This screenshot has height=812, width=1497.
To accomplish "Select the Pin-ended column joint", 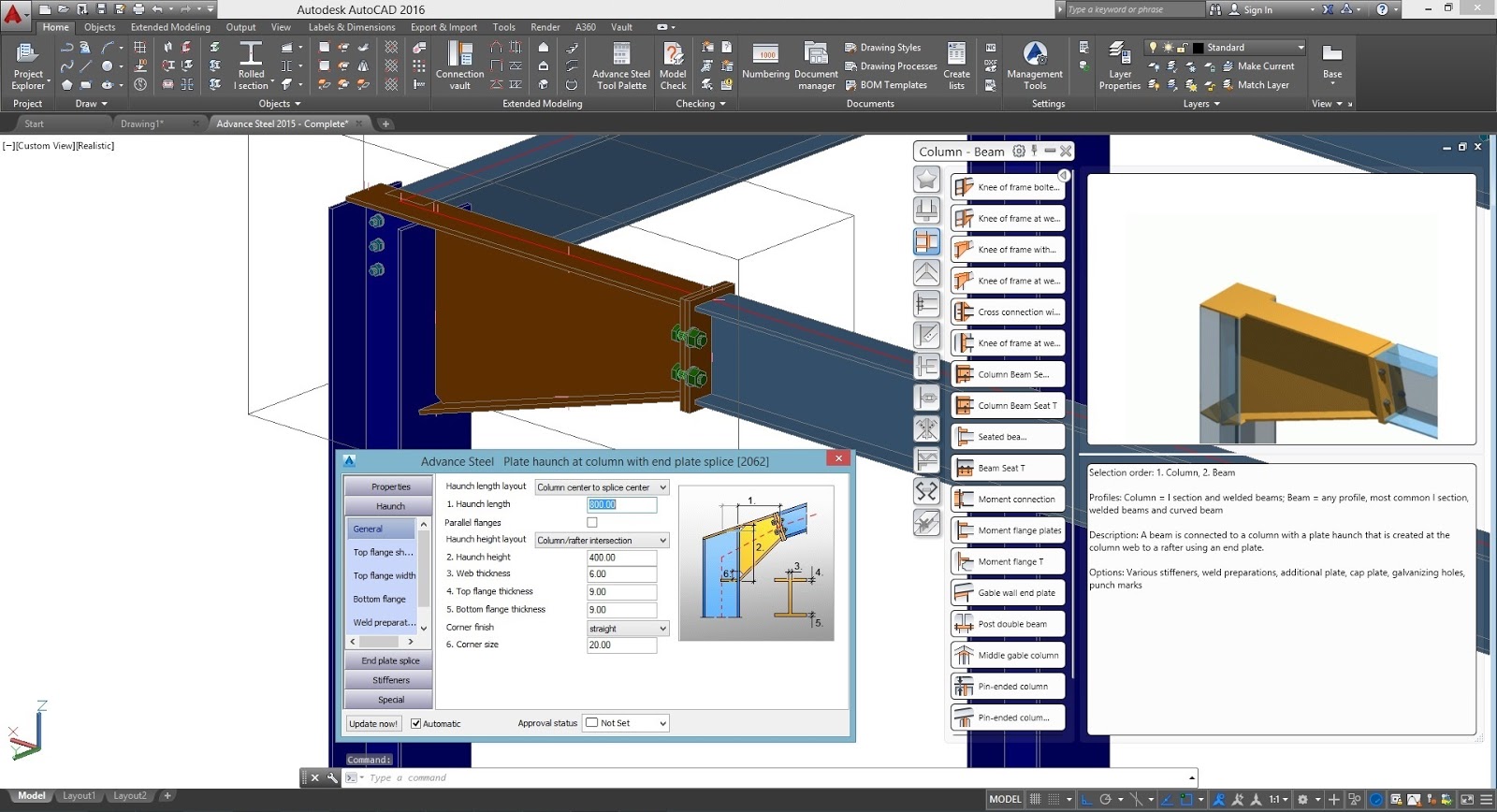I will click(1008, 686).
